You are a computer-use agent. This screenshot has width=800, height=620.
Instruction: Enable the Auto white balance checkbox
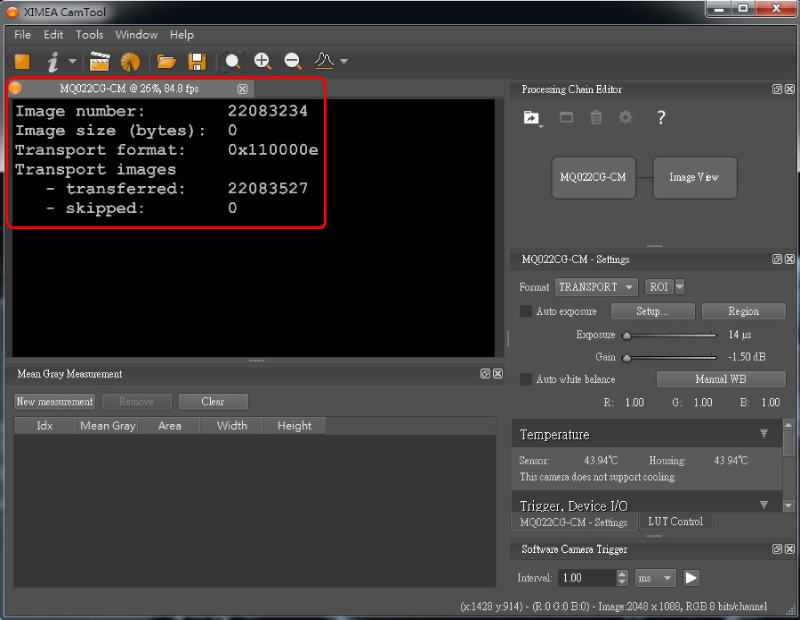pyautogui.click(x=526, y=380)
